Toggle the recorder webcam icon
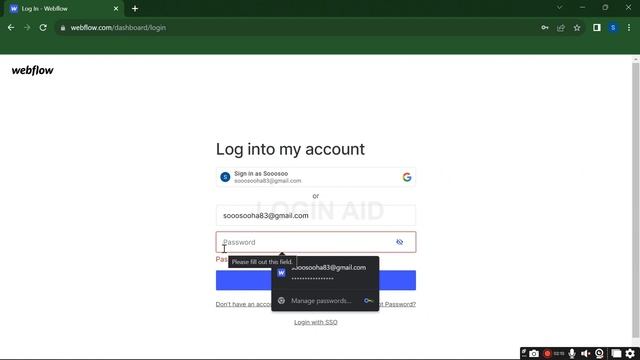This screenshot has height=360, width=640. 599,353
